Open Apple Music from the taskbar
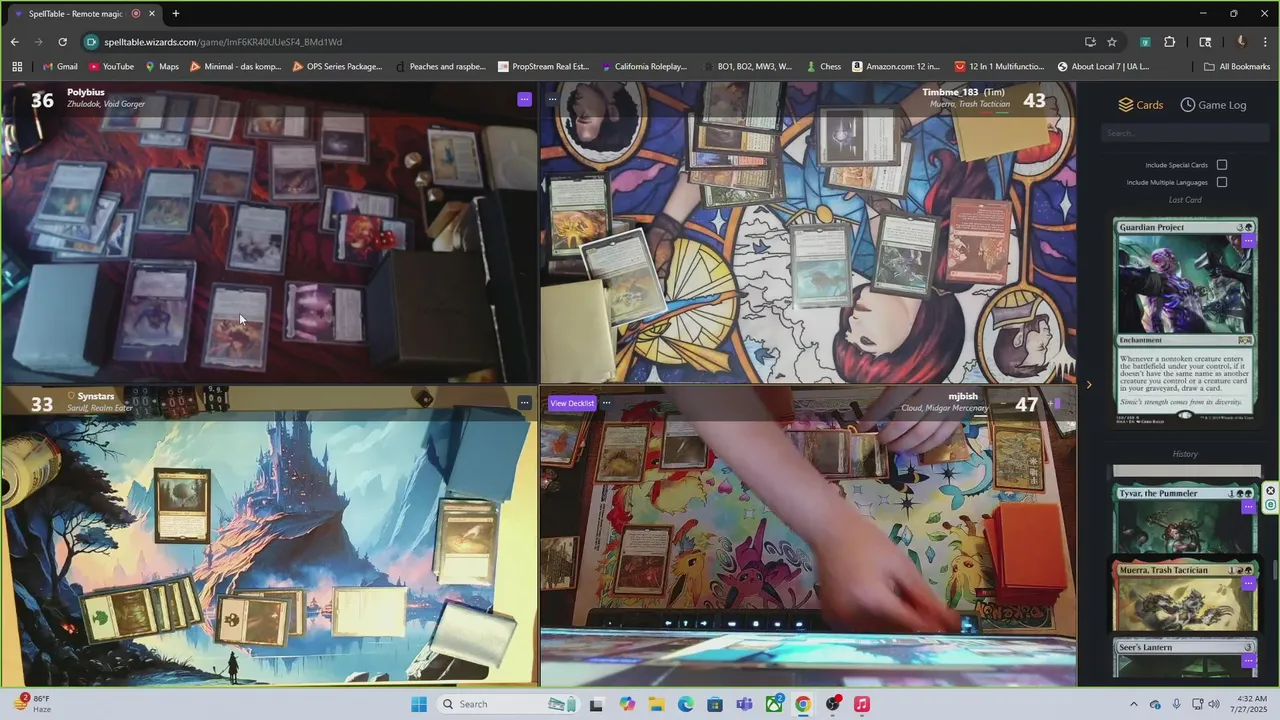Viewport: 1280px width, 720px height. [x=862, y=704]
